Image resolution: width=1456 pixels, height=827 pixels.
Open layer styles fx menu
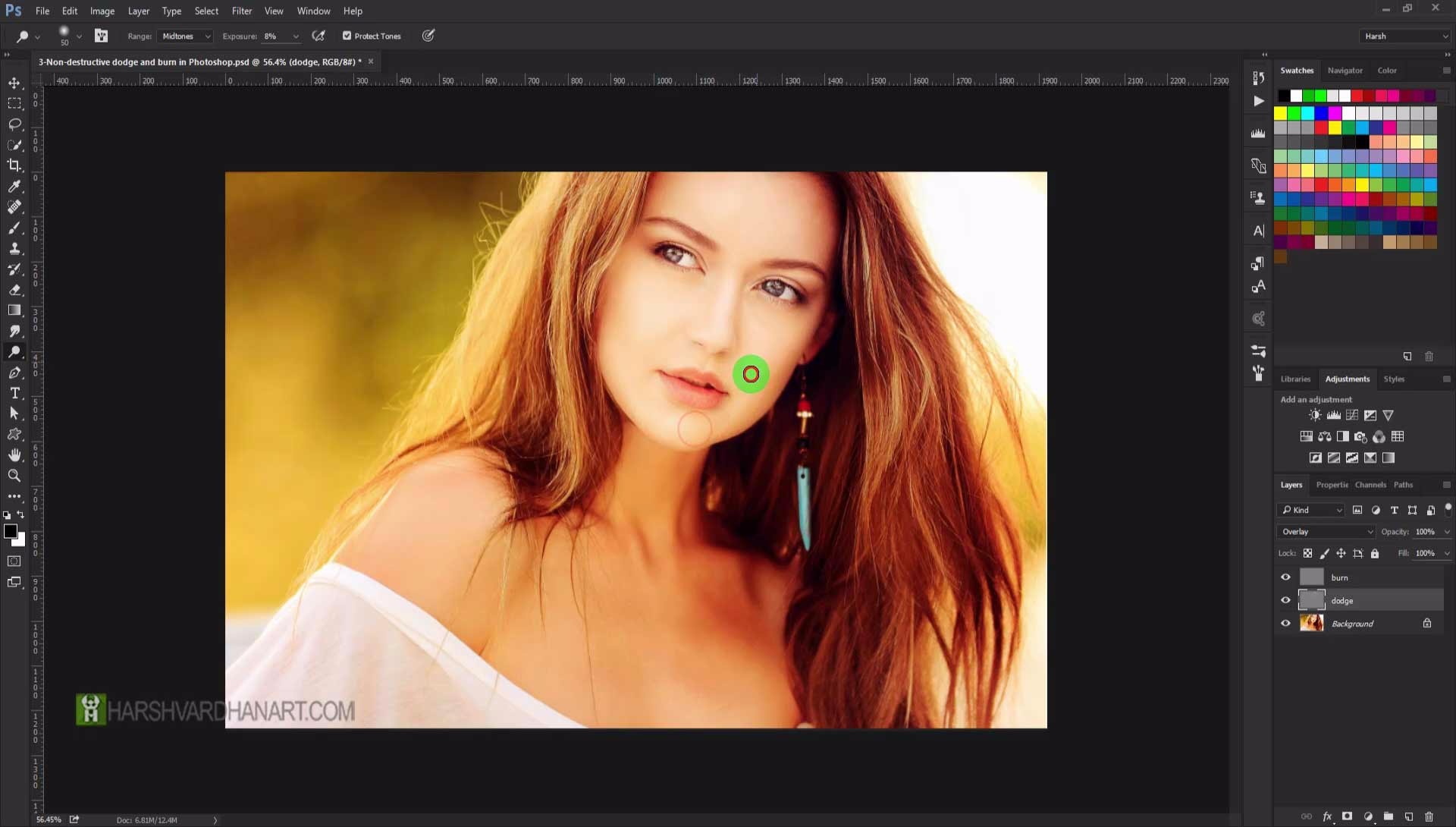(1327, 816)
